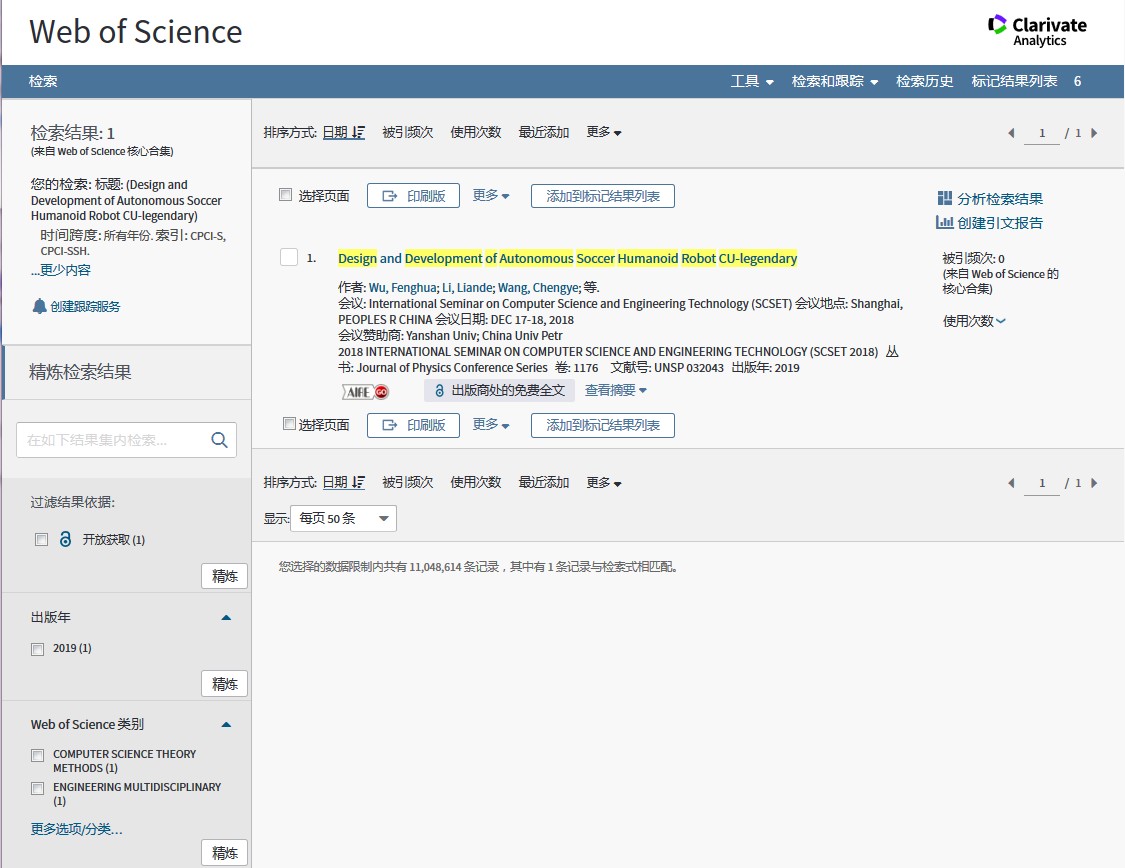Open the 每页 50 条 display dropdown
Viewport: 1125px width, 868px height.
(x=343, y=518)
